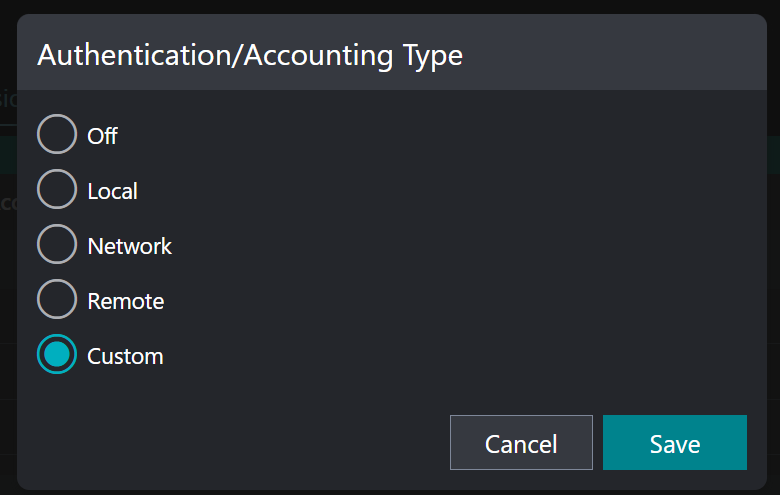Choose the Local radio button circle
This screenshot has height=495, width=780.
(57, 190)
